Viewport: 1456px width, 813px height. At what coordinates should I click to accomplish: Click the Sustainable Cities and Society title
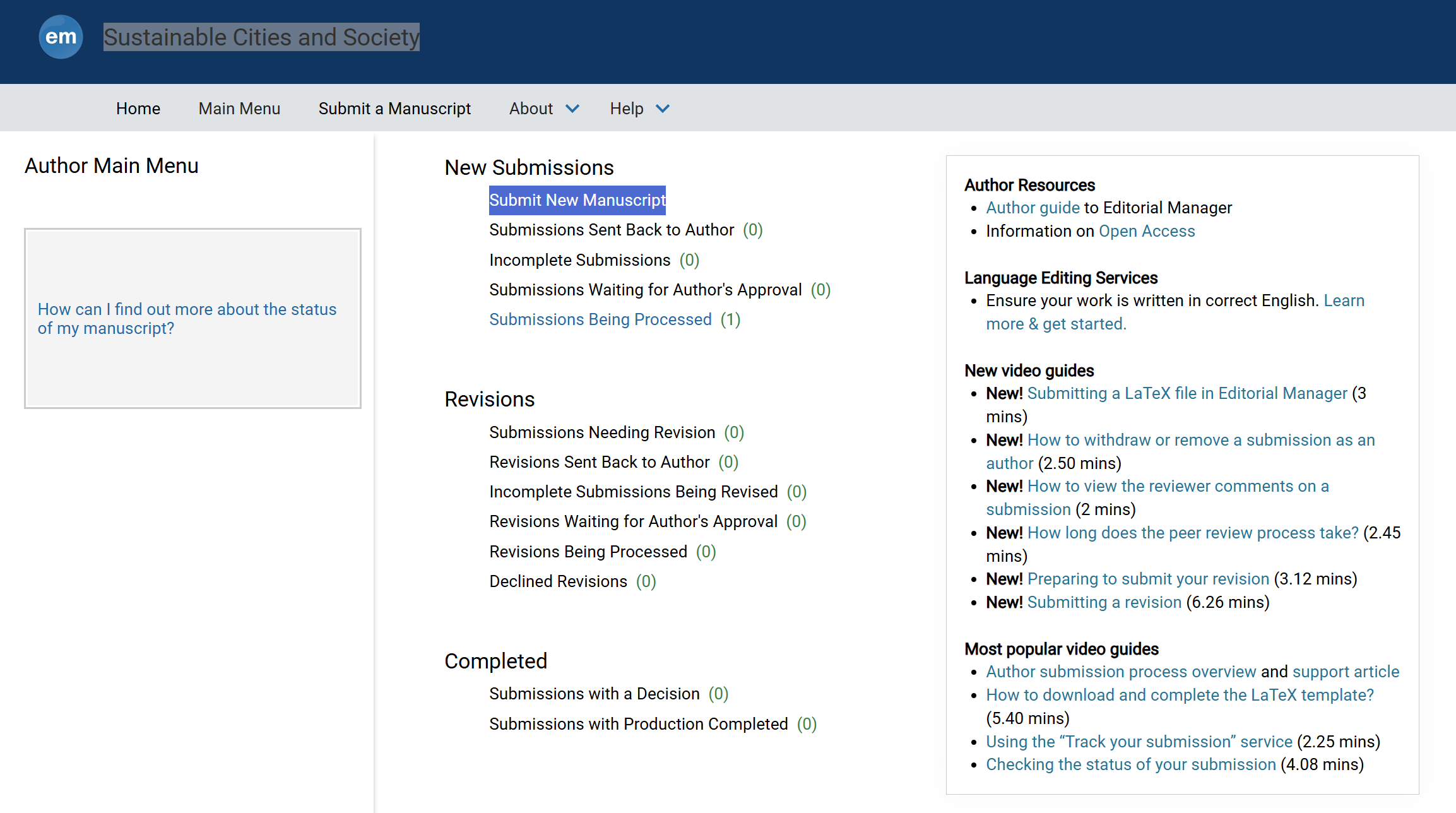pos(261,37)
